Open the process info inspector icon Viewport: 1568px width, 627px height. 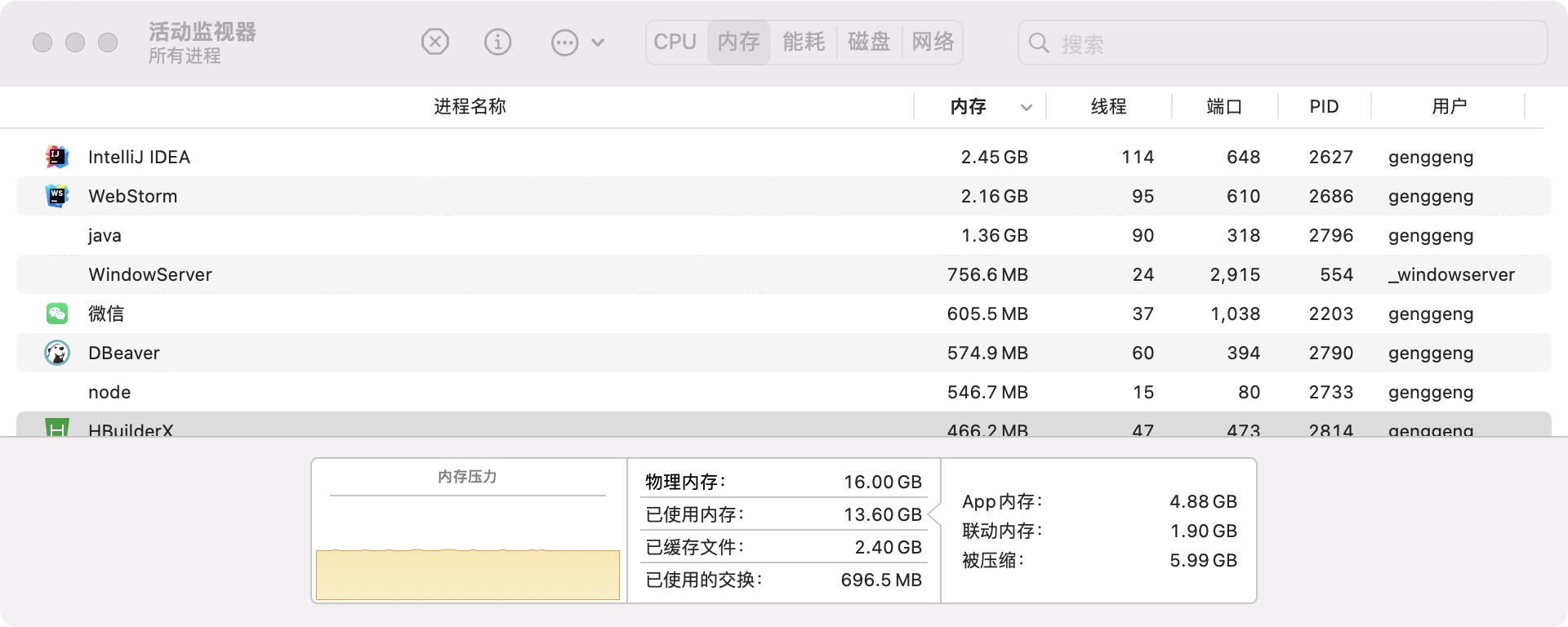pyautogui.click(x=497, y=42)
